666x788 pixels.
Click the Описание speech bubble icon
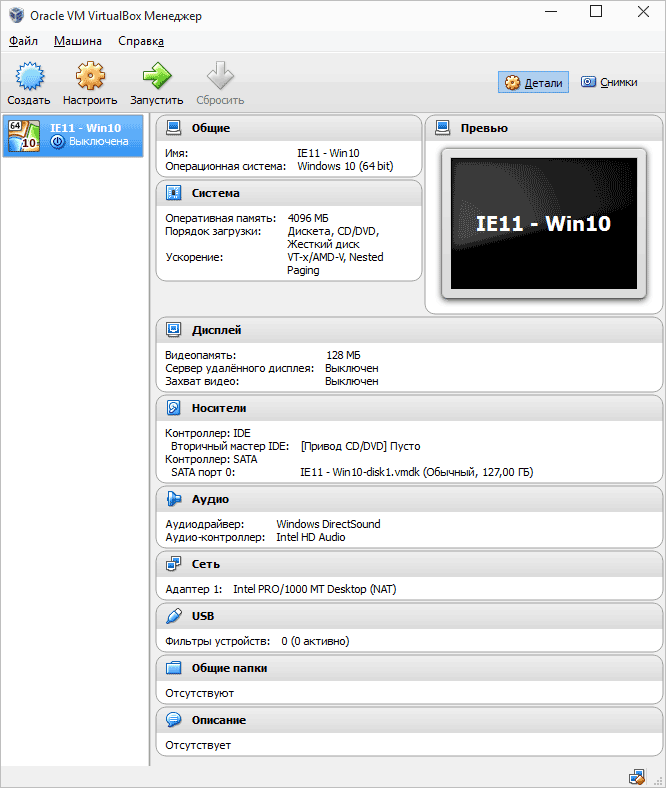click(x=173, y=720)
